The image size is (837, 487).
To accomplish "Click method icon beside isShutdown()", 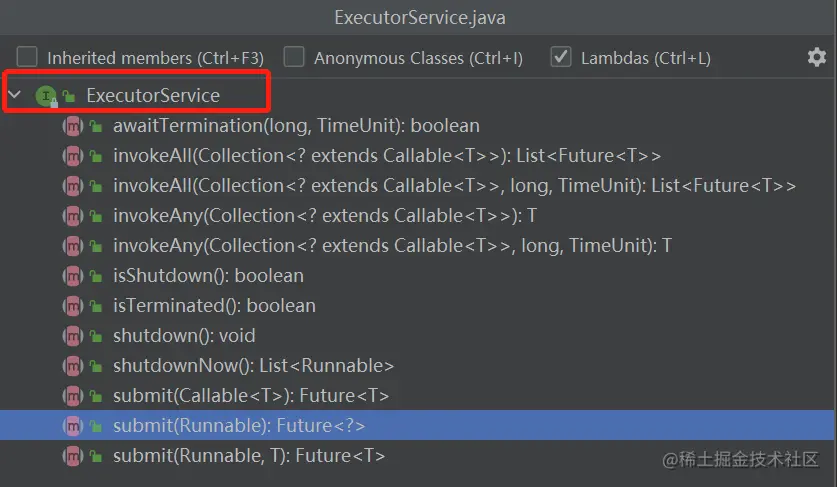I will click(73, 276).
